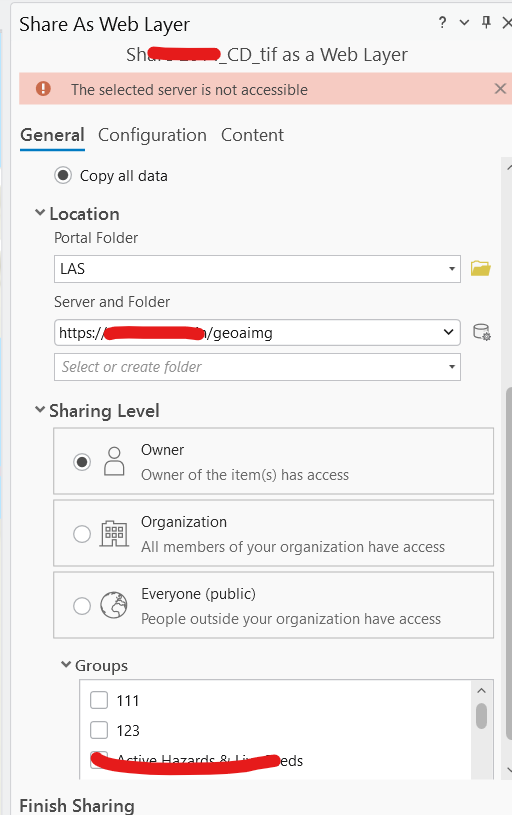Screen dimensions: 512x815
Task: Open the Portal Folder LAS dropdown
Action: pos(257,269)
